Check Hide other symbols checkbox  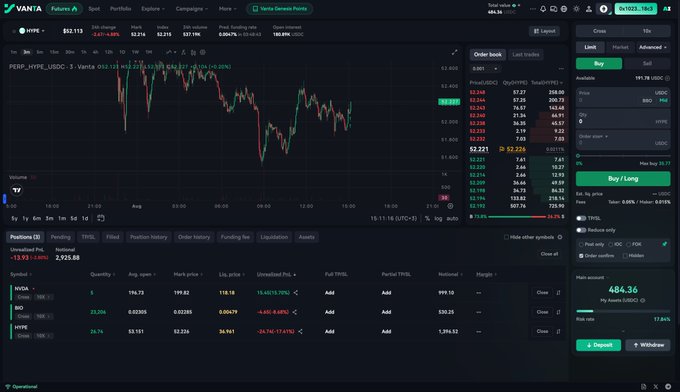[x=506, y=237]
